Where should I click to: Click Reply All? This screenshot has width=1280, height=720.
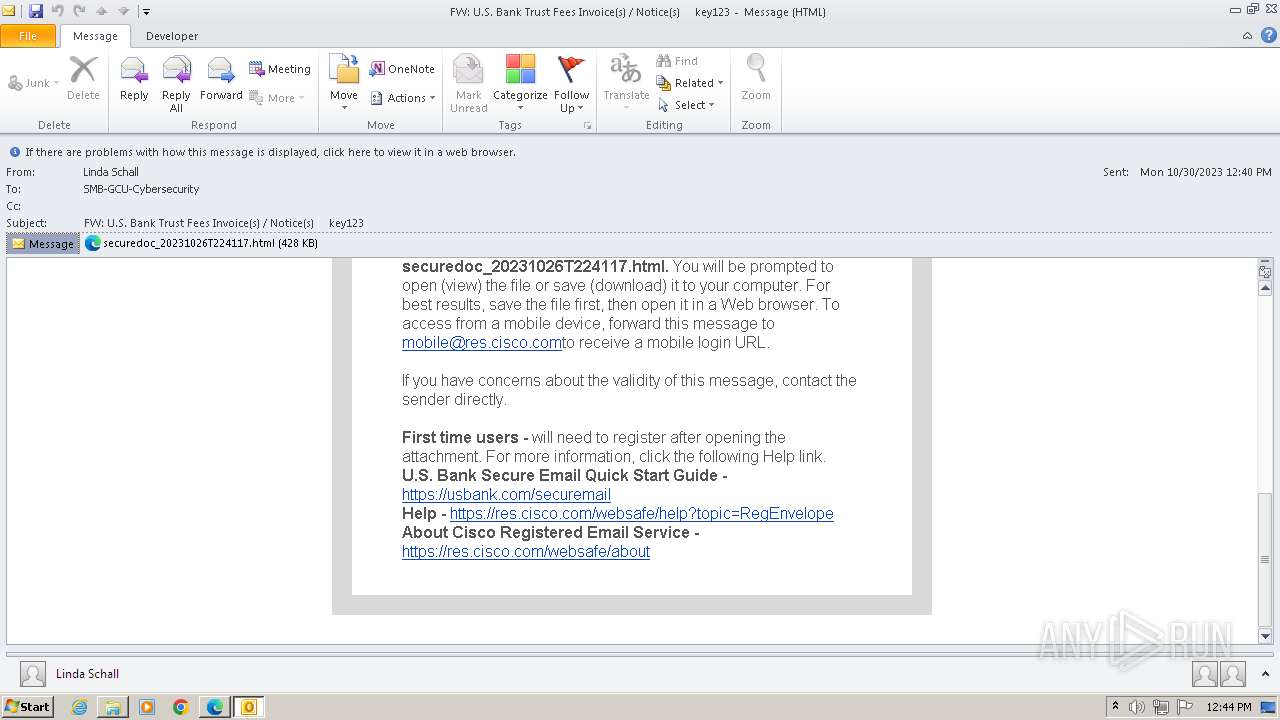point(176,84)
